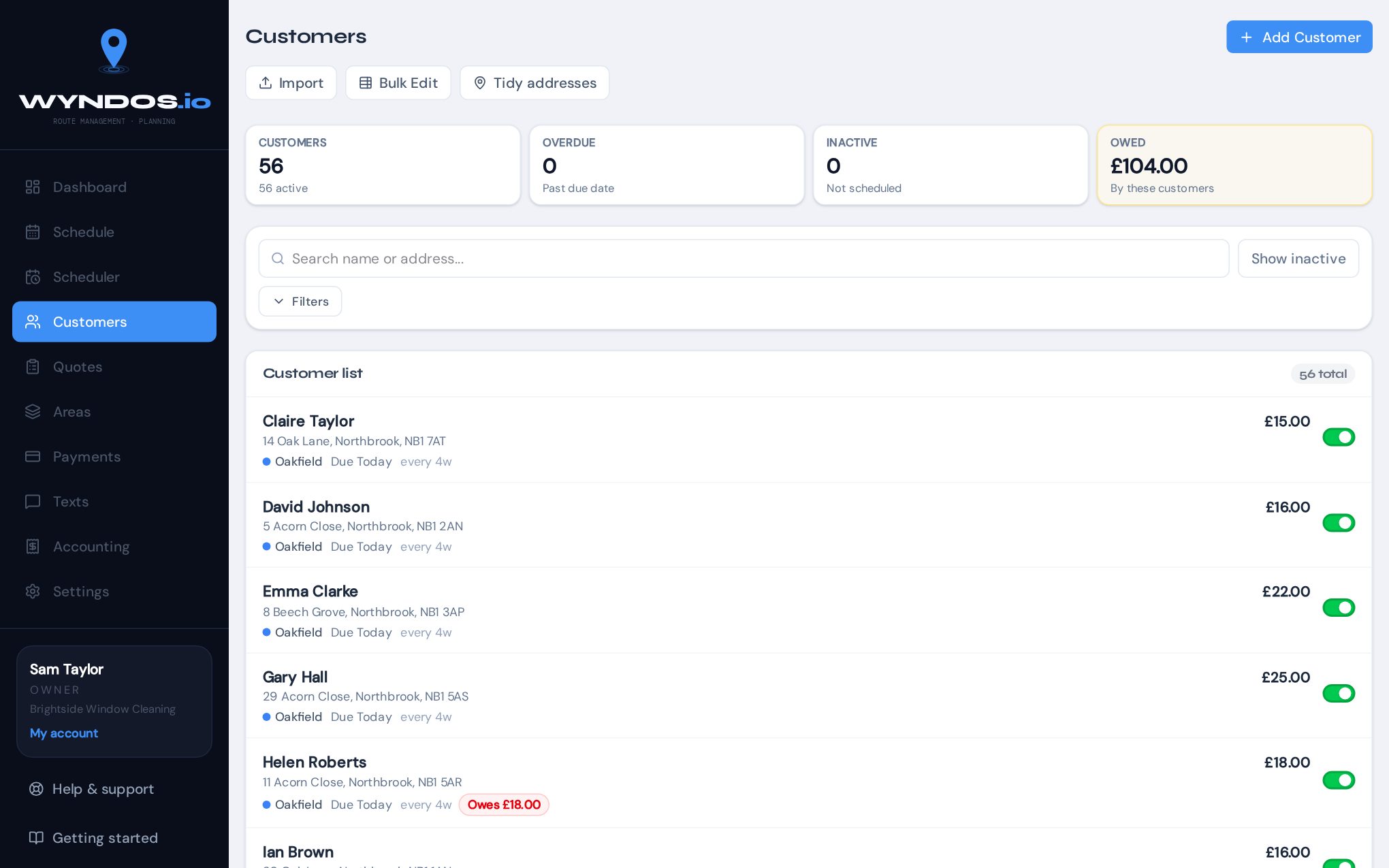Focus the Search name or address field
1389x868 pixels.
click(x=744, y=259)
